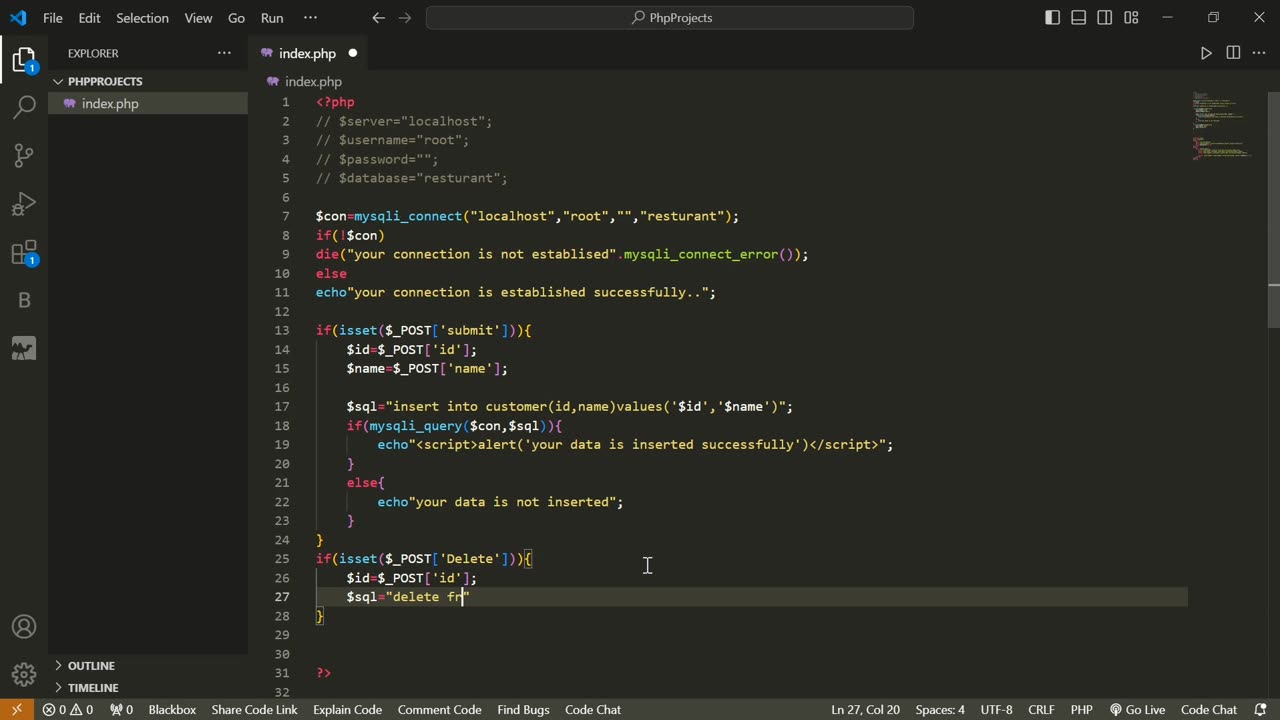Run the PHP file with play icon
The image size is (1280, 720).
point(1206,53)
